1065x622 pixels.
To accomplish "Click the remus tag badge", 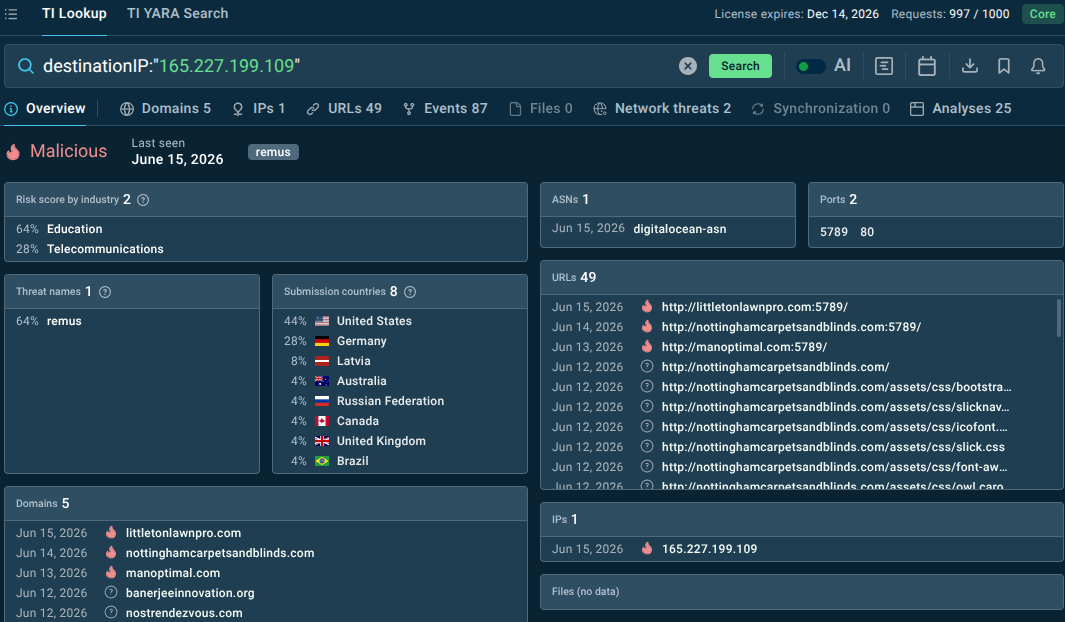I will [x=273, y=152].
